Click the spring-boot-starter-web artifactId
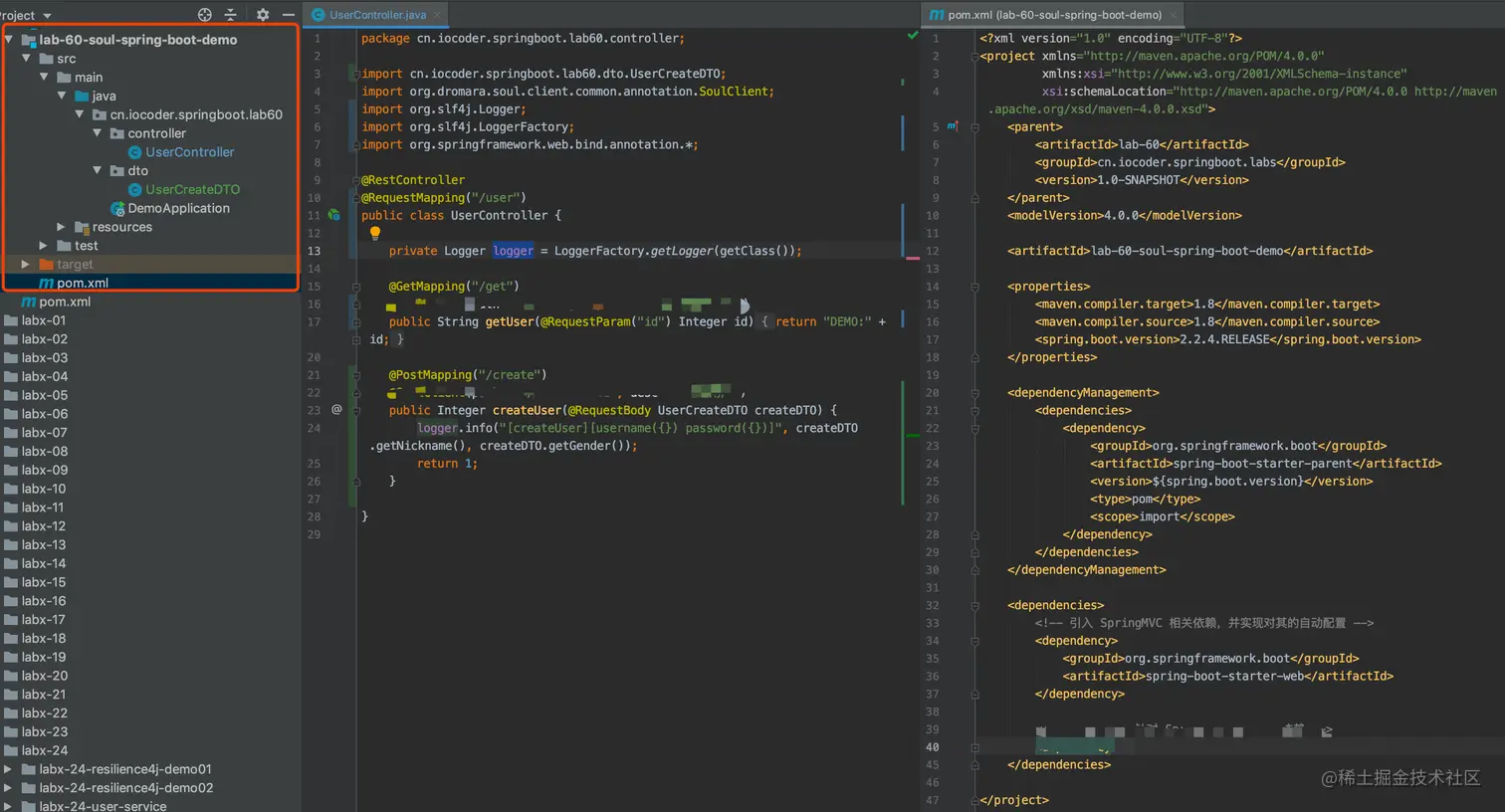1505x812 pixels. pyautogui.click(x=1224, y=676)
